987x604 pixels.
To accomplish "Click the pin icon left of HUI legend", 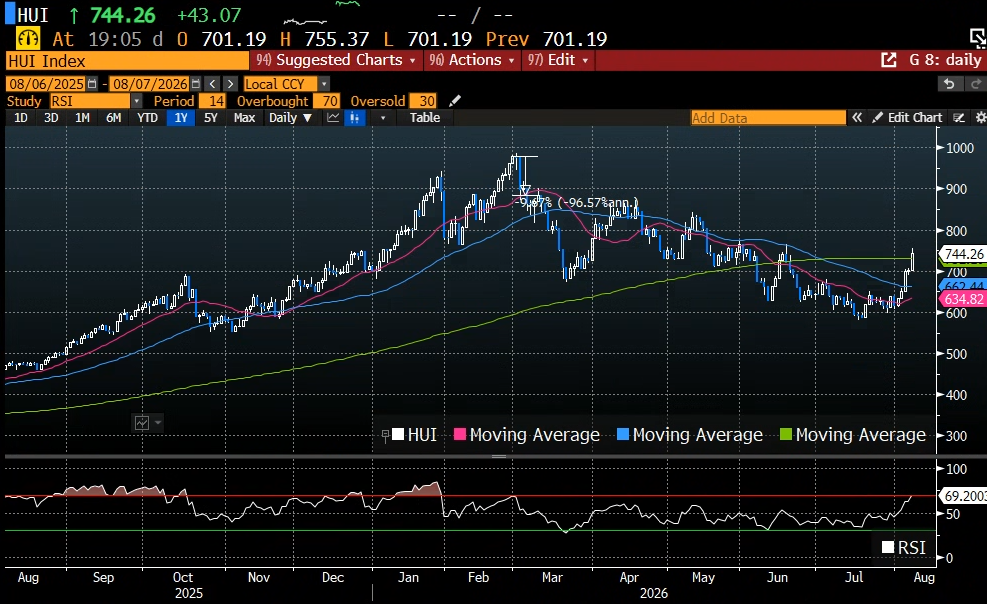I will 385,435.
